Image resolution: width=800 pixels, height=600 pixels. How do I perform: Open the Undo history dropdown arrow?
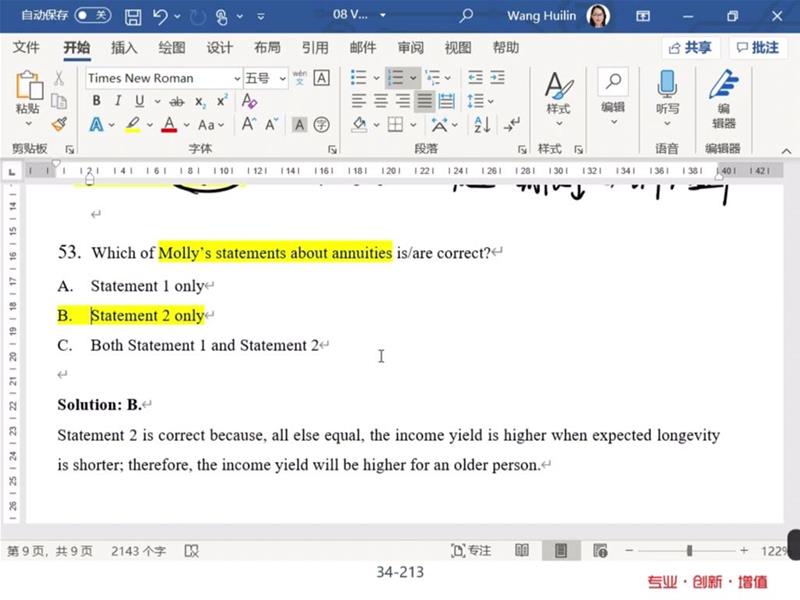pos(177,17)
